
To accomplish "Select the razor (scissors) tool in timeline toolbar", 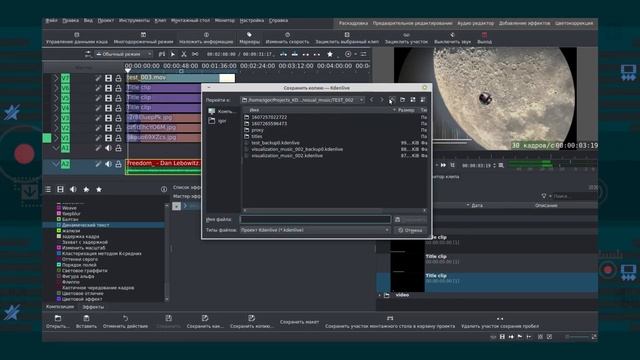I will 184,54.
